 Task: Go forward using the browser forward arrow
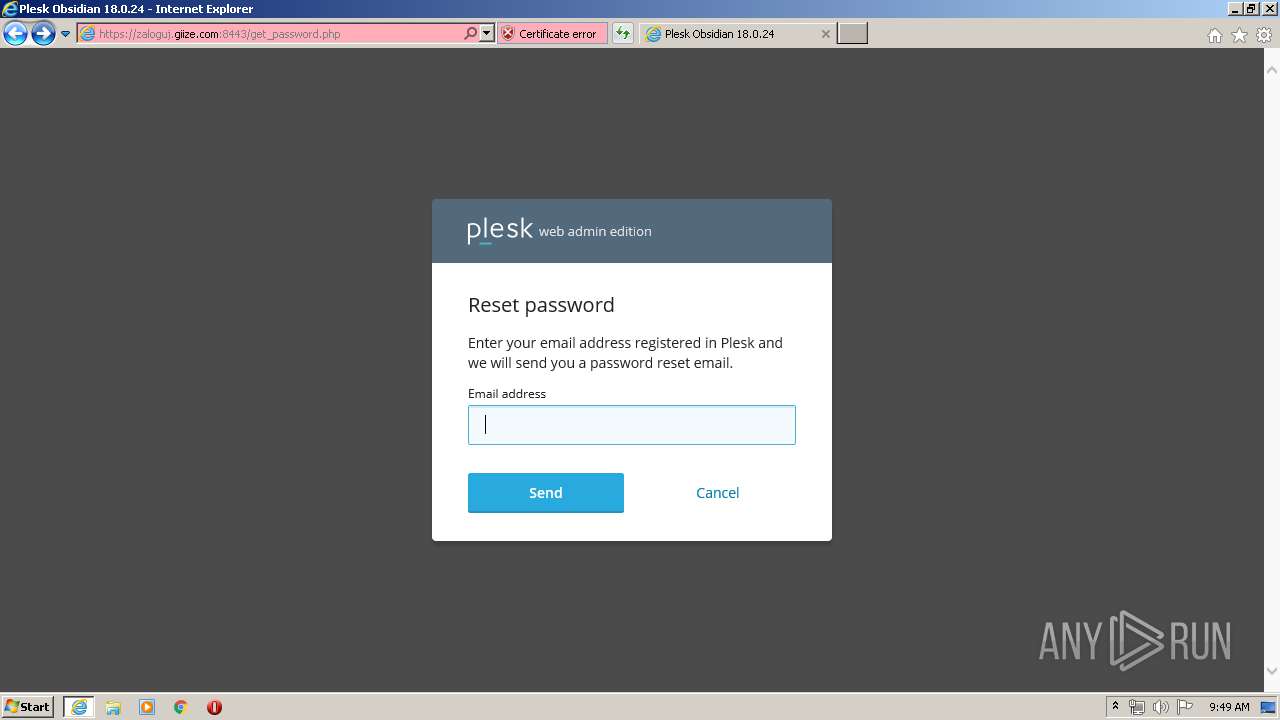coord(43,34)
